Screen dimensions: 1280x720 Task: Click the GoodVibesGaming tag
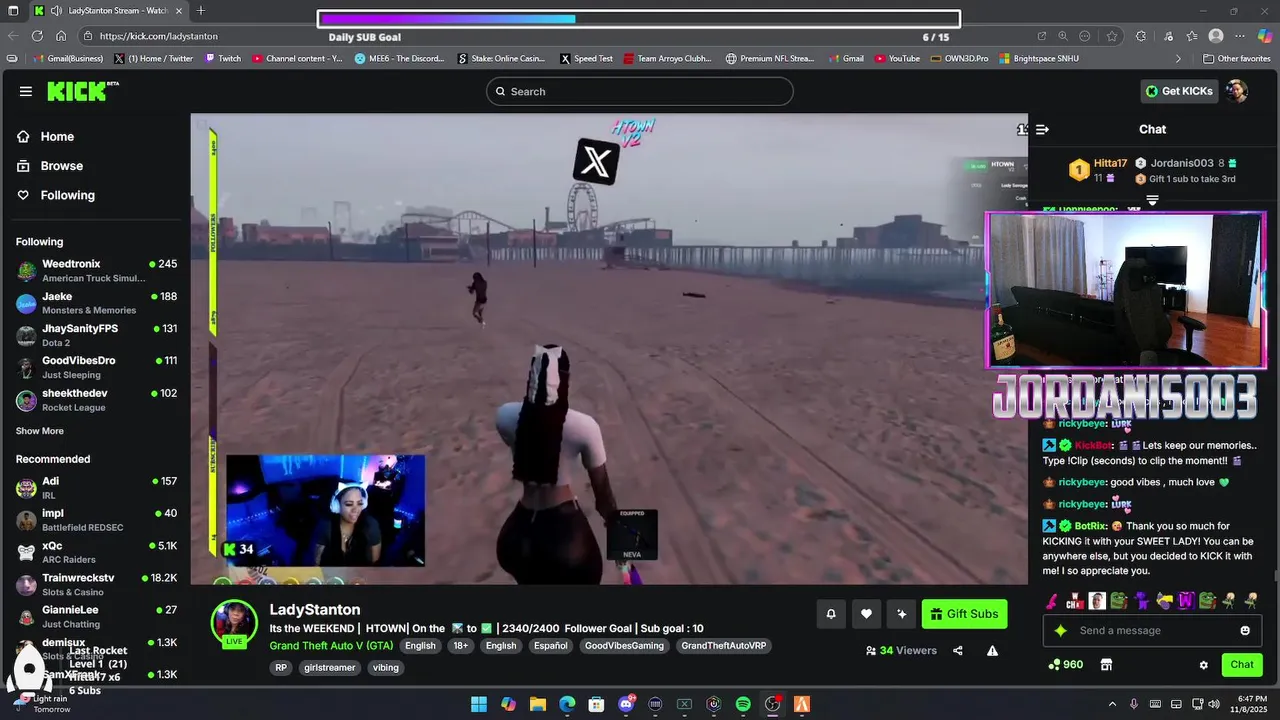[x=625, y=646]
